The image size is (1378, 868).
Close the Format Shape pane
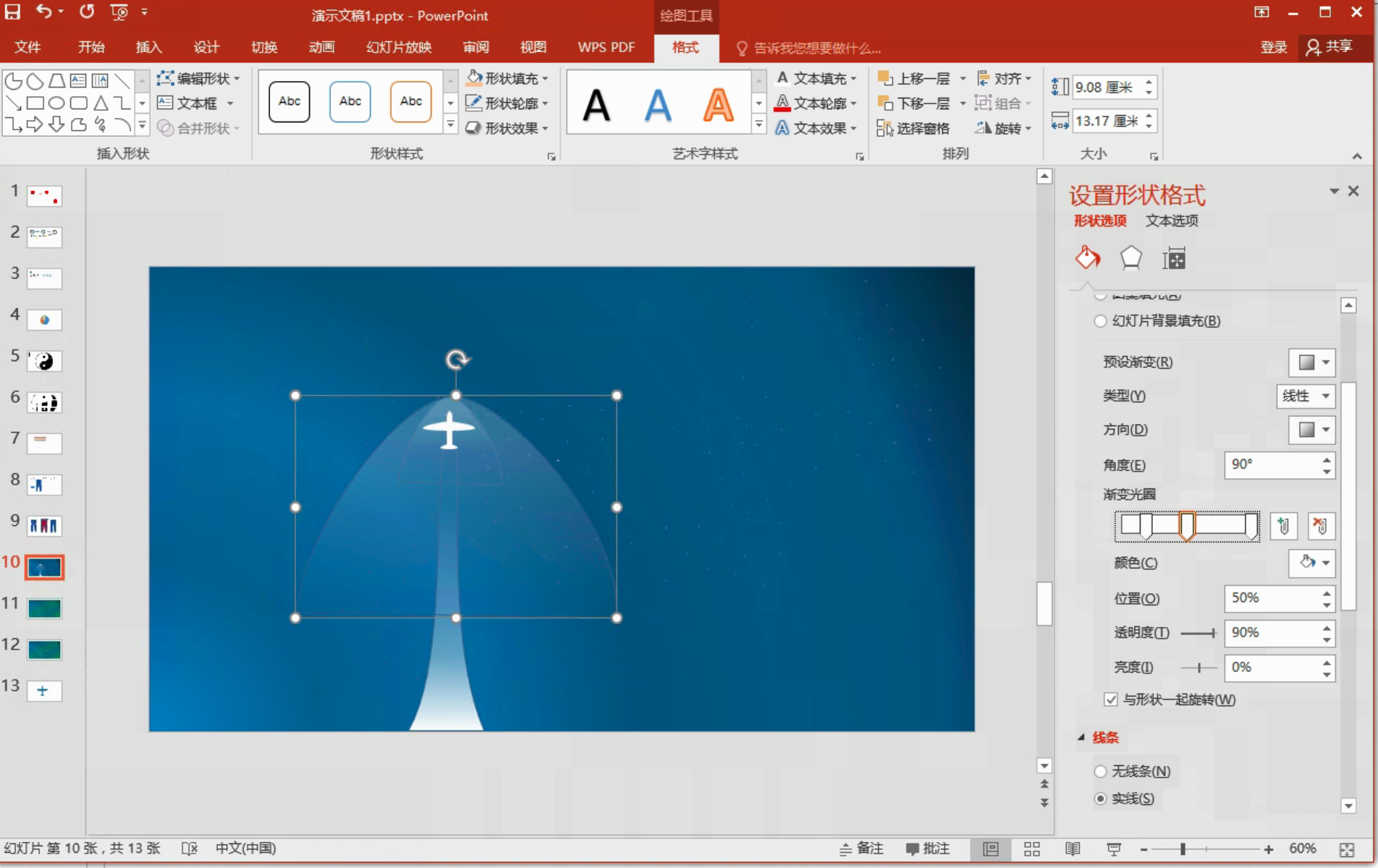pyautogui.click(x=1353, y=191)
